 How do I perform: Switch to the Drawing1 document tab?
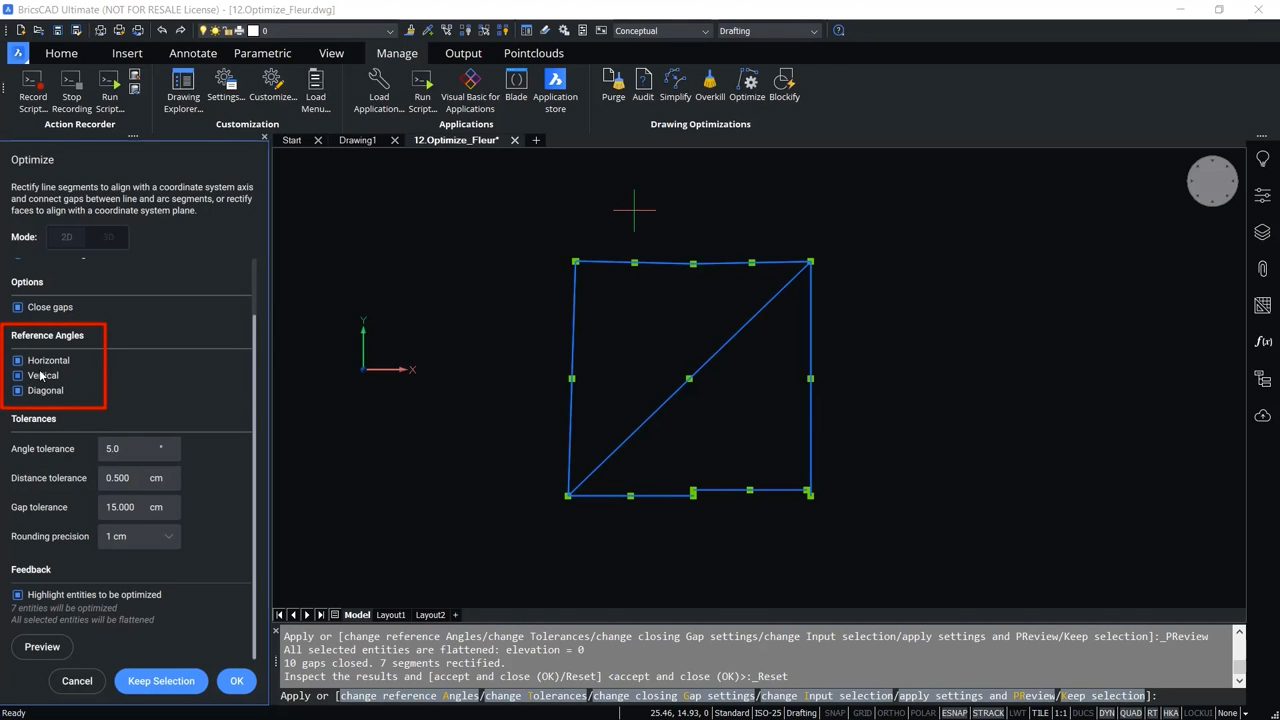click(x=357, y=140)
